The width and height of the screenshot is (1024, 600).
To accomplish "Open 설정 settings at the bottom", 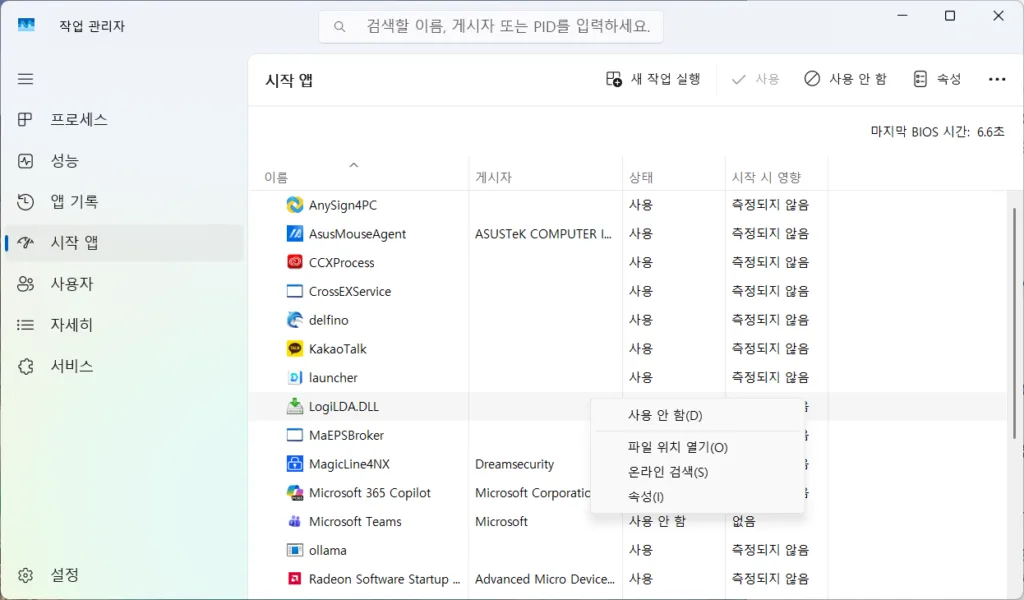I will pos(124,575).
